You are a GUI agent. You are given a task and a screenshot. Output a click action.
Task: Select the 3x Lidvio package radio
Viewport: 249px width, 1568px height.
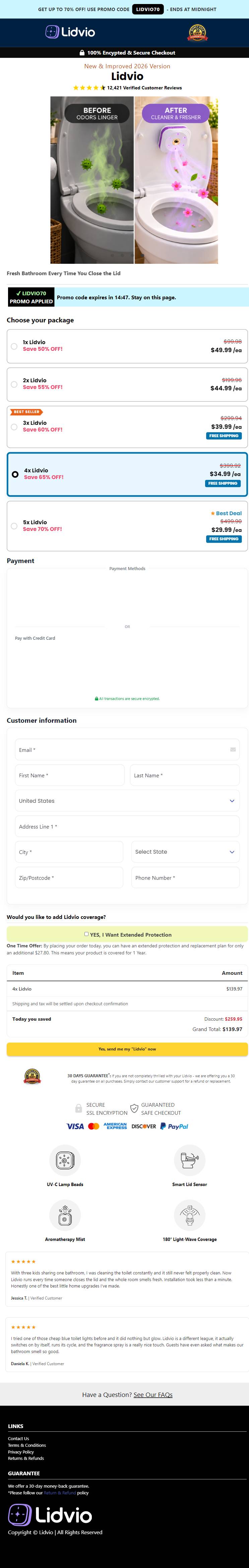pos(14,427)
